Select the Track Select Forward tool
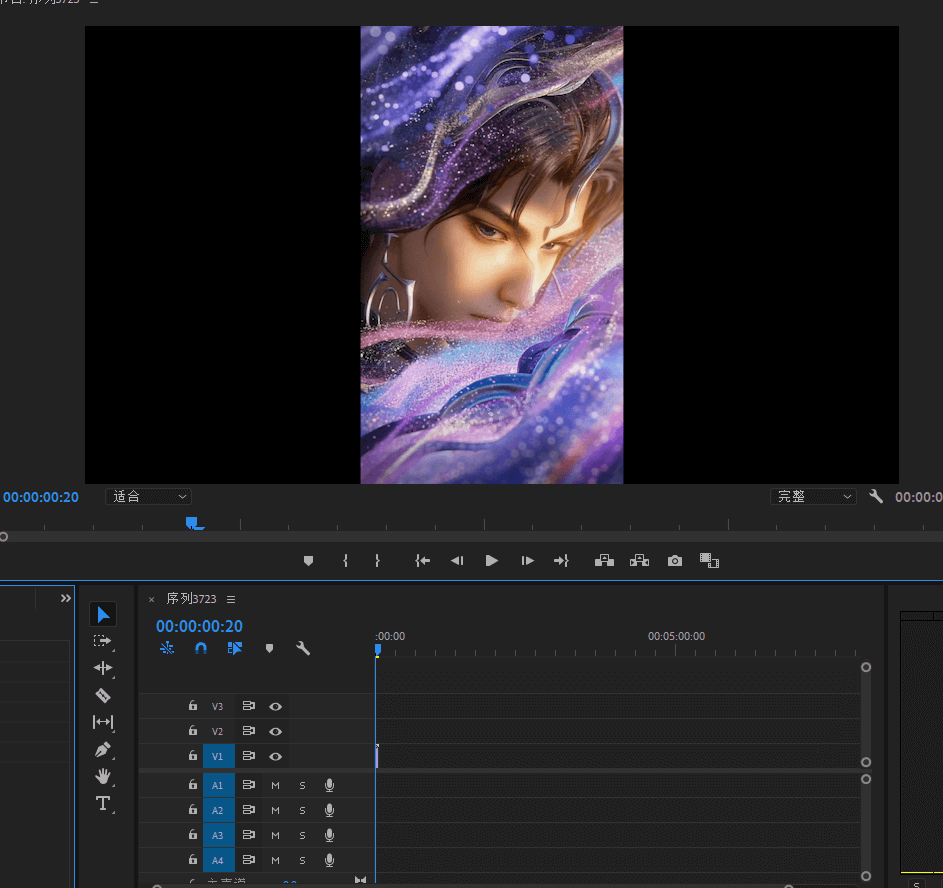This screenshot has height=888, width=943. (103, 641)
